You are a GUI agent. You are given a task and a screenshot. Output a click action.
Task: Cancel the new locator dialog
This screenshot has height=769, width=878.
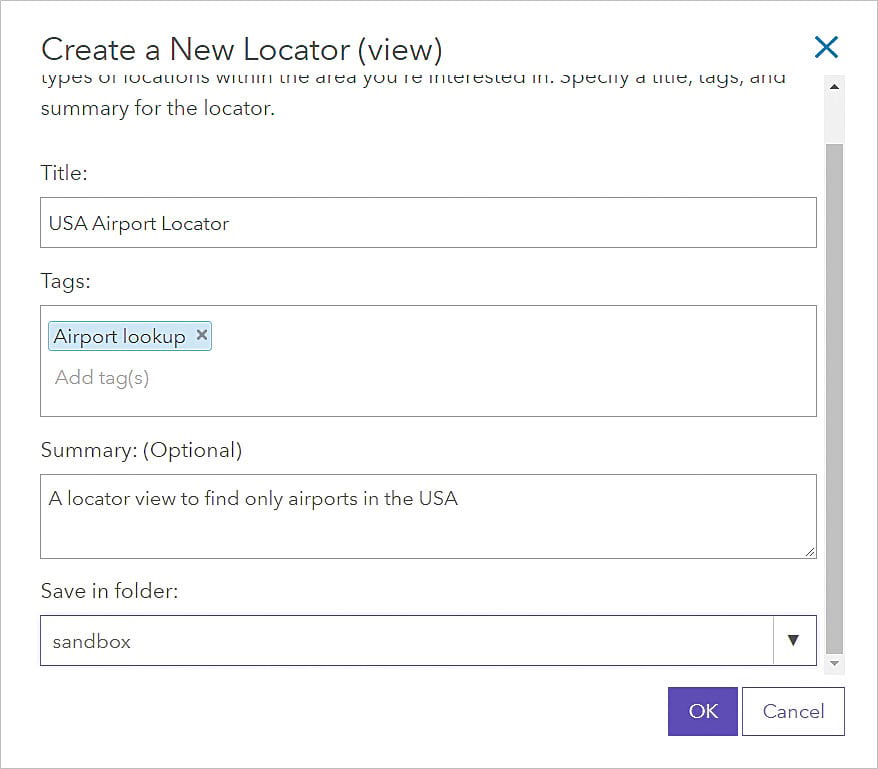coord(793,711)
